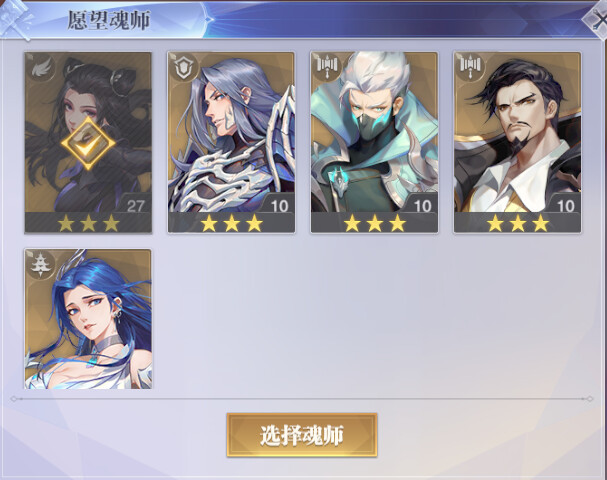
Task: Select the silver-haired armored character card
Action: [231, 142]
